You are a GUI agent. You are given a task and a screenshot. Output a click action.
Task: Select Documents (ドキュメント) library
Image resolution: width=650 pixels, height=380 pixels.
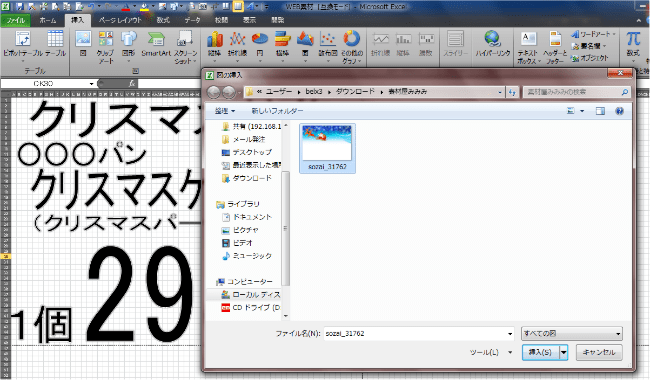(x=247, y=217)
